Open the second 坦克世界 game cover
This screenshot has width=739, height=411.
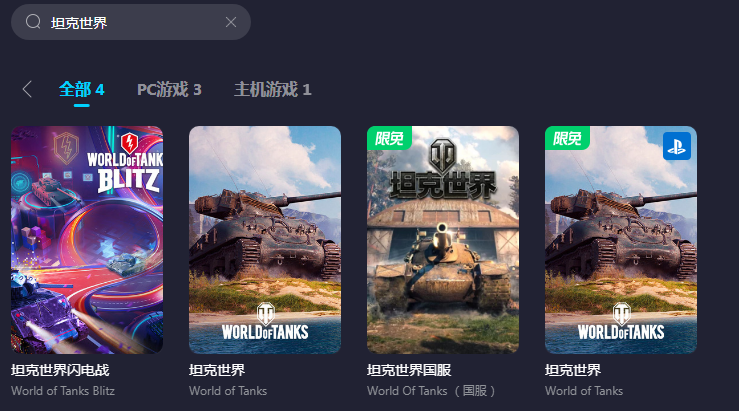tap(265, 240)
